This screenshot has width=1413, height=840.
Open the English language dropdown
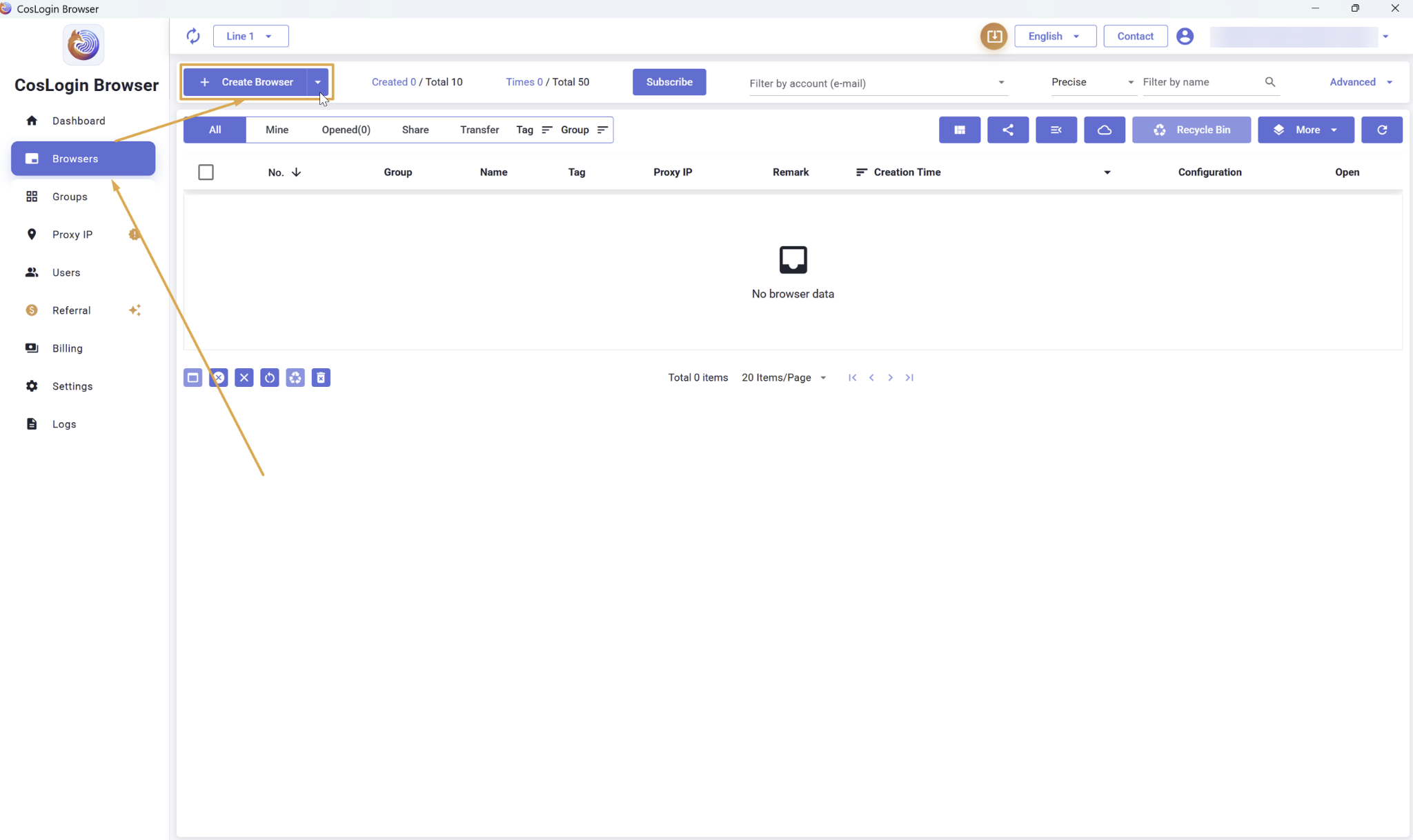[1055, 36]
